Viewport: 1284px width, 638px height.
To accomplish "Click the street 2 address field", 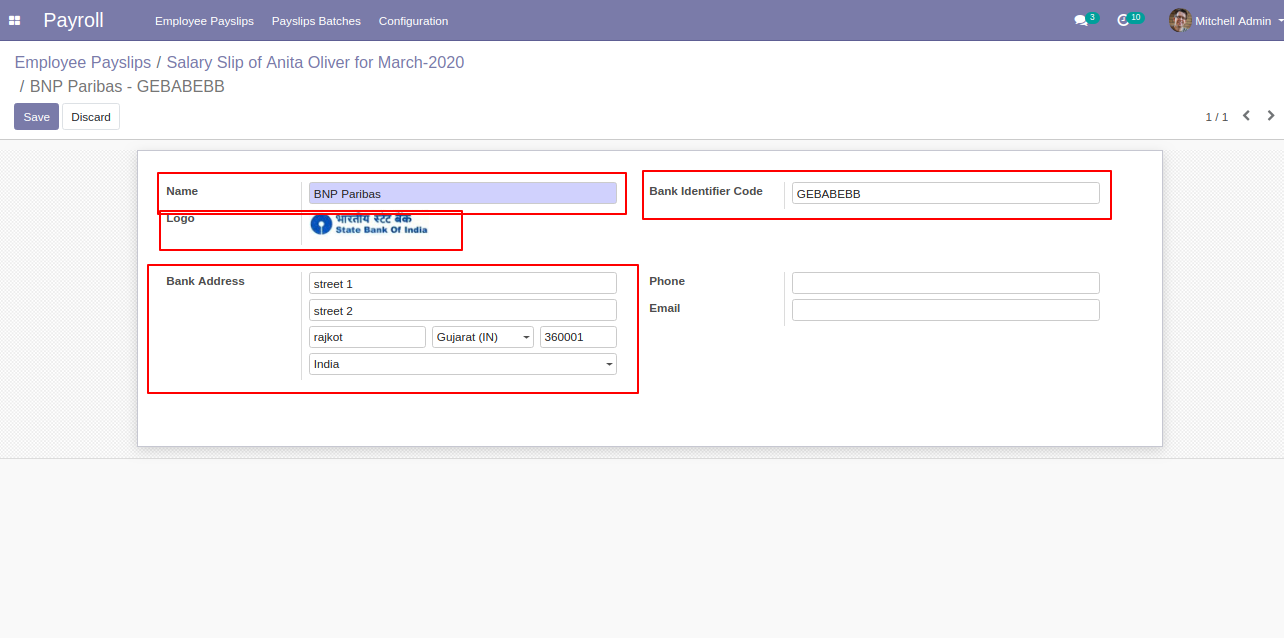I will pyautogui.click(x=463, y=311).
